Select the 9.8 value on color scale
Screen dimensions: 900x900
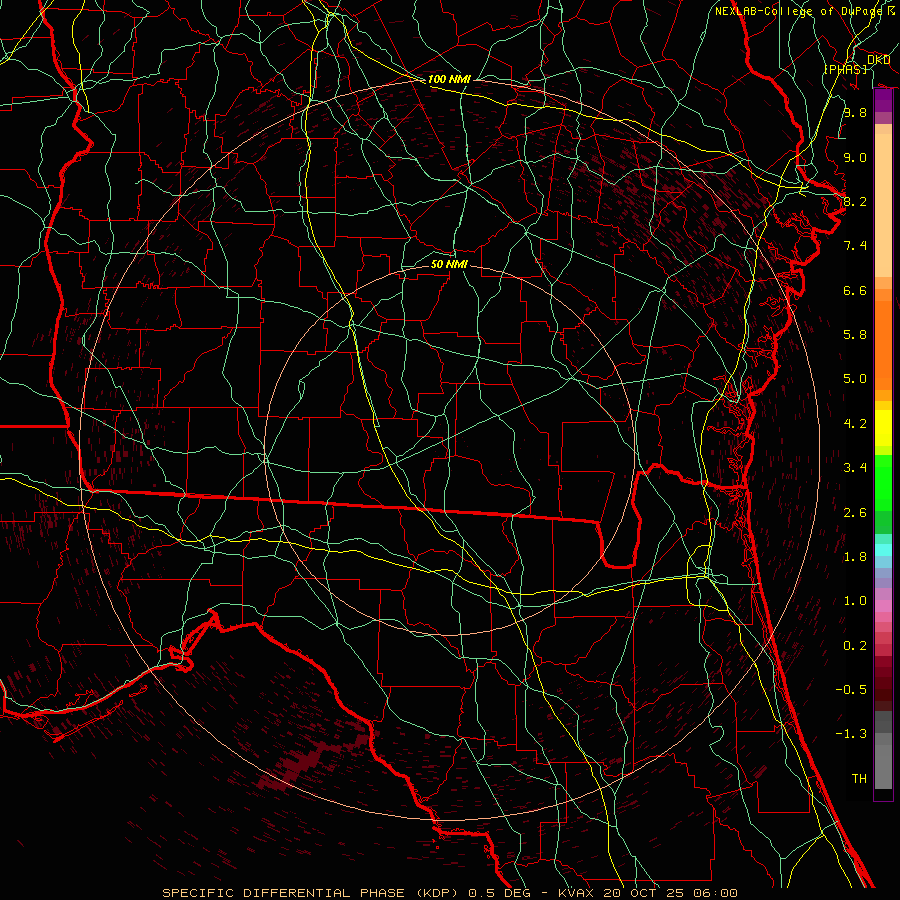[855, 112]
